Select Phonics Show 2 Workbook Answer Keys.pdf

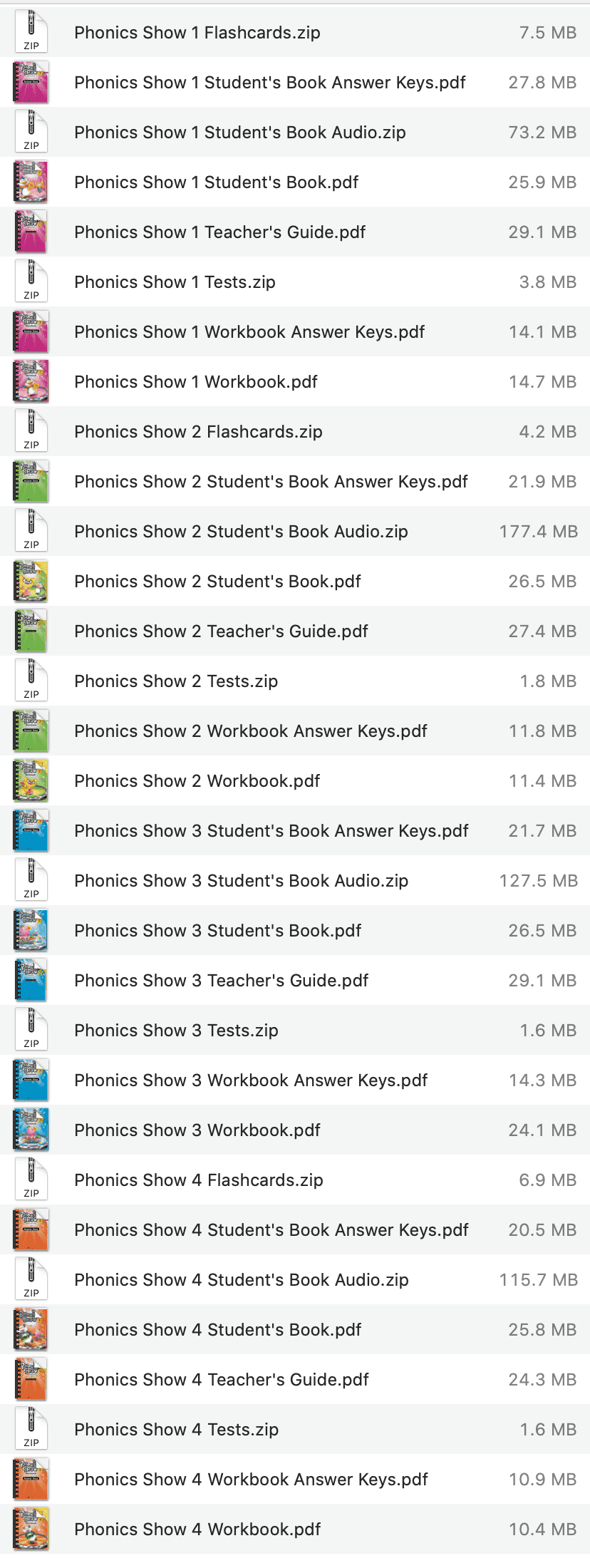tap(250, 731)
